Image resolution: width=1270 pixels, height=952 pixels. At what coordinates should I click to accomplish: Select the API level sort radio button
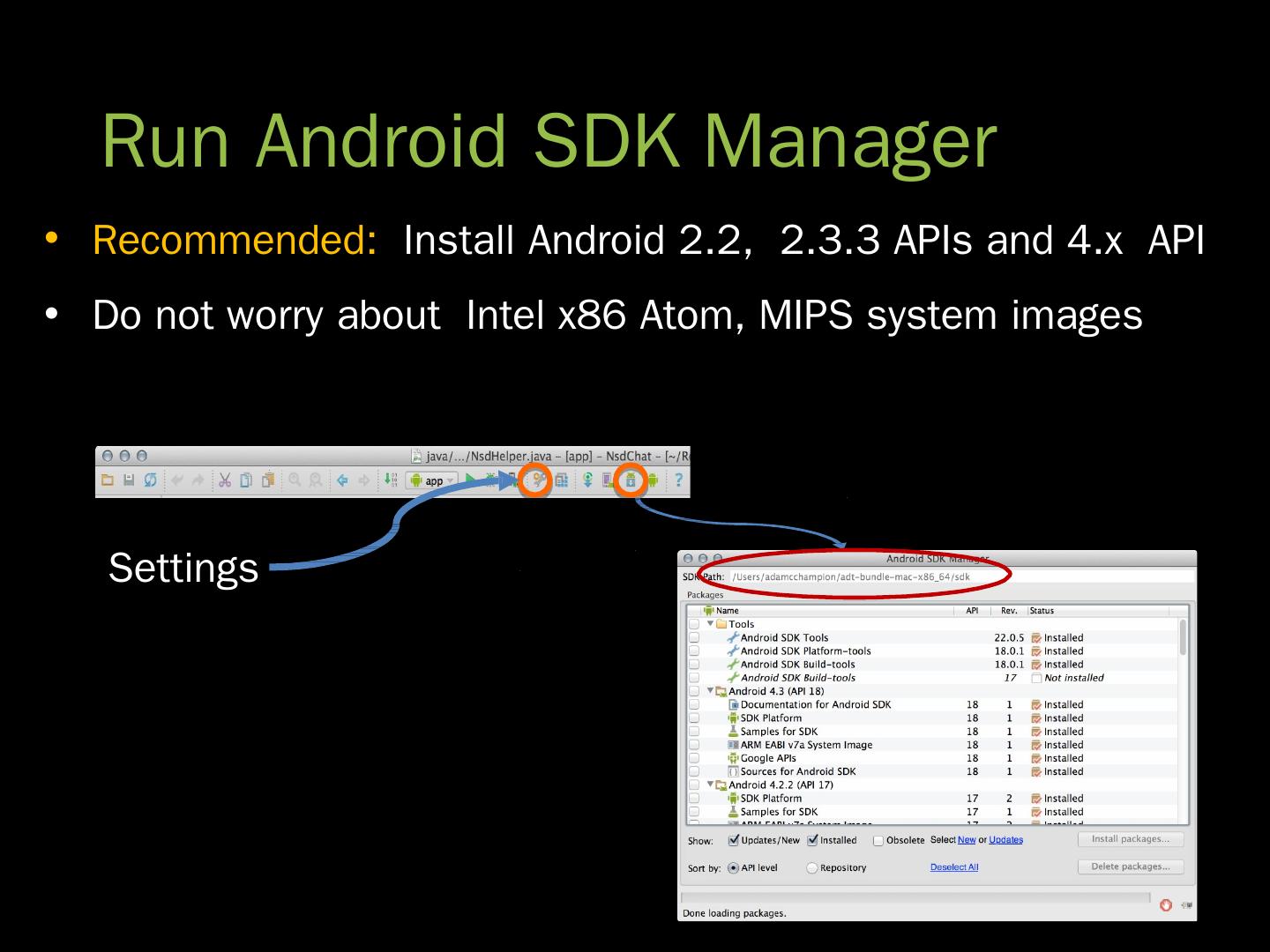click(x=733, y=868)
